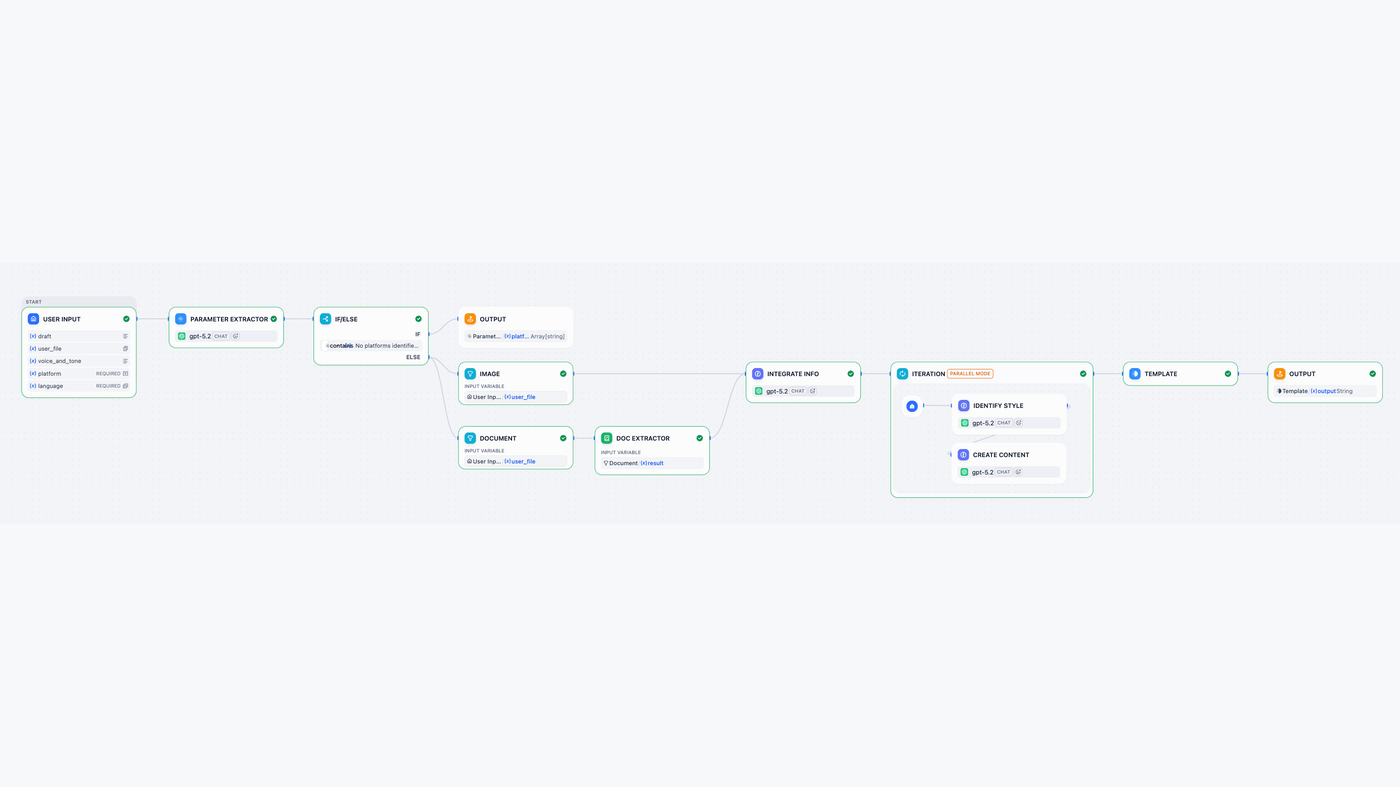Click the orange icon of the Output node after Template
The image size is (1400, 787).
1279,374
